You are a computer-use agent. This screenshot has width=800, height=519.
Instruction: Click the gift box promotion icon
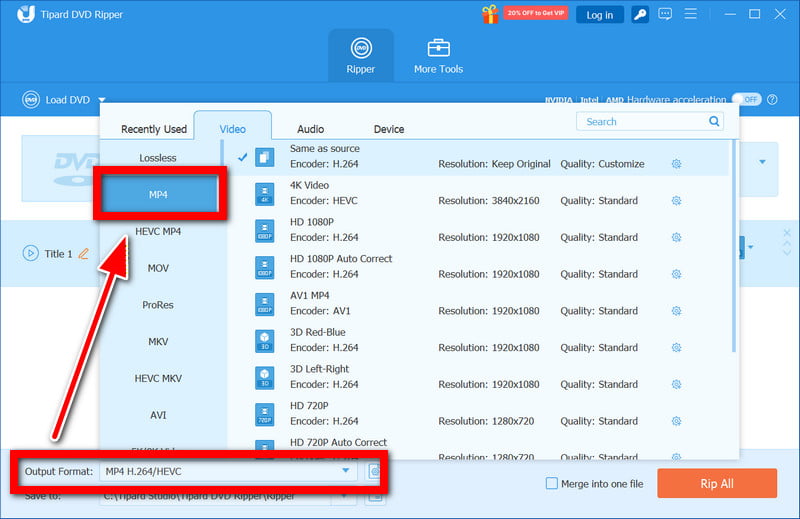point(490,15)
